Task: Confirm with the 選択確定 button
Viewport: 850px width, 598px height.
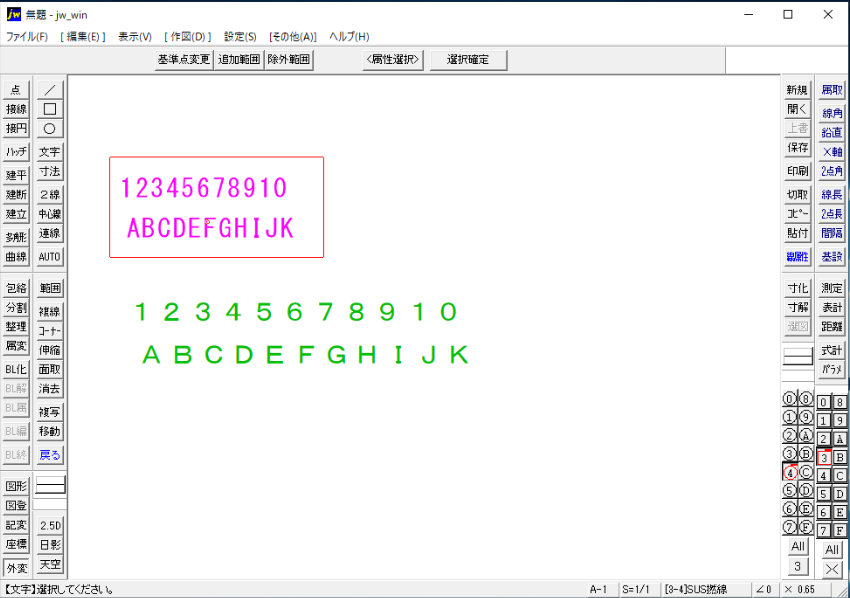Action: [468, 60]
